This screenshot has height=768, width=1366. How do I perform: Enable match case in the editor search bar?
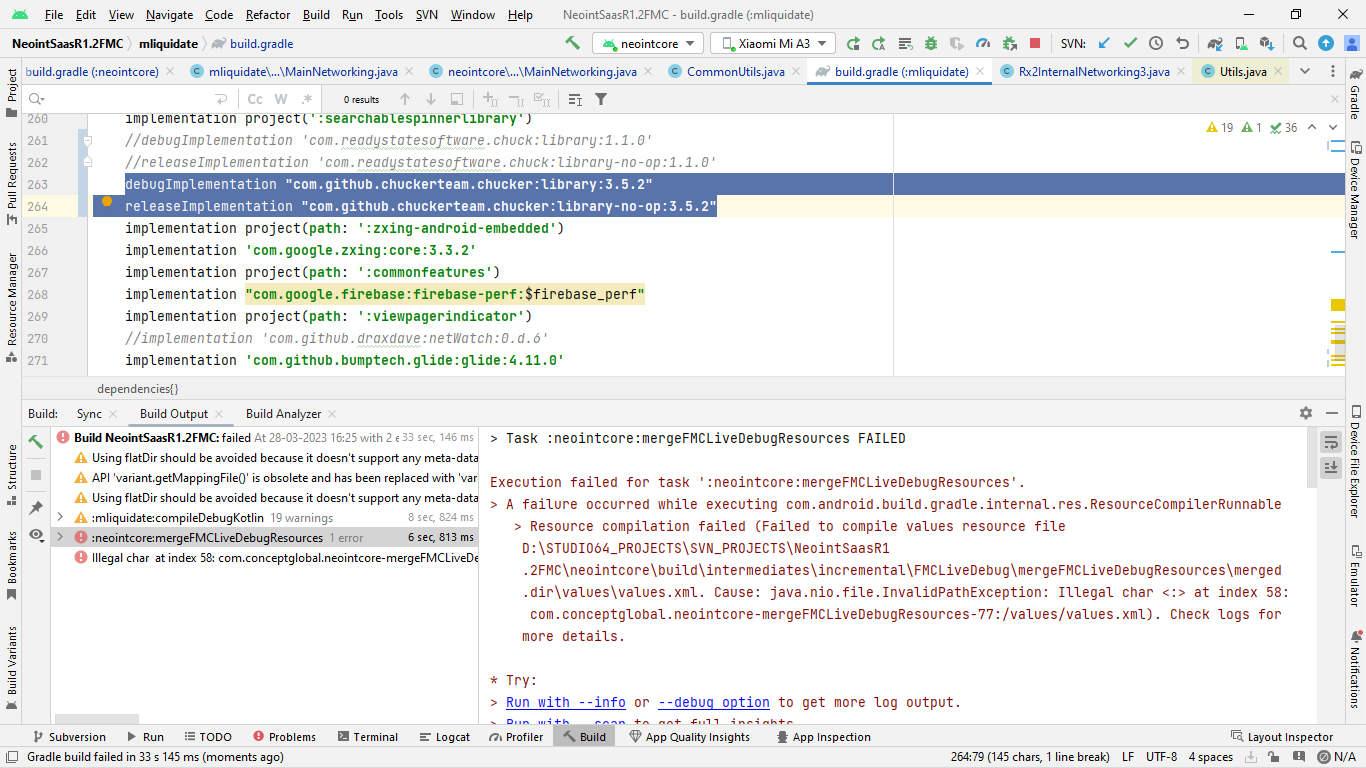click(255, 99)
